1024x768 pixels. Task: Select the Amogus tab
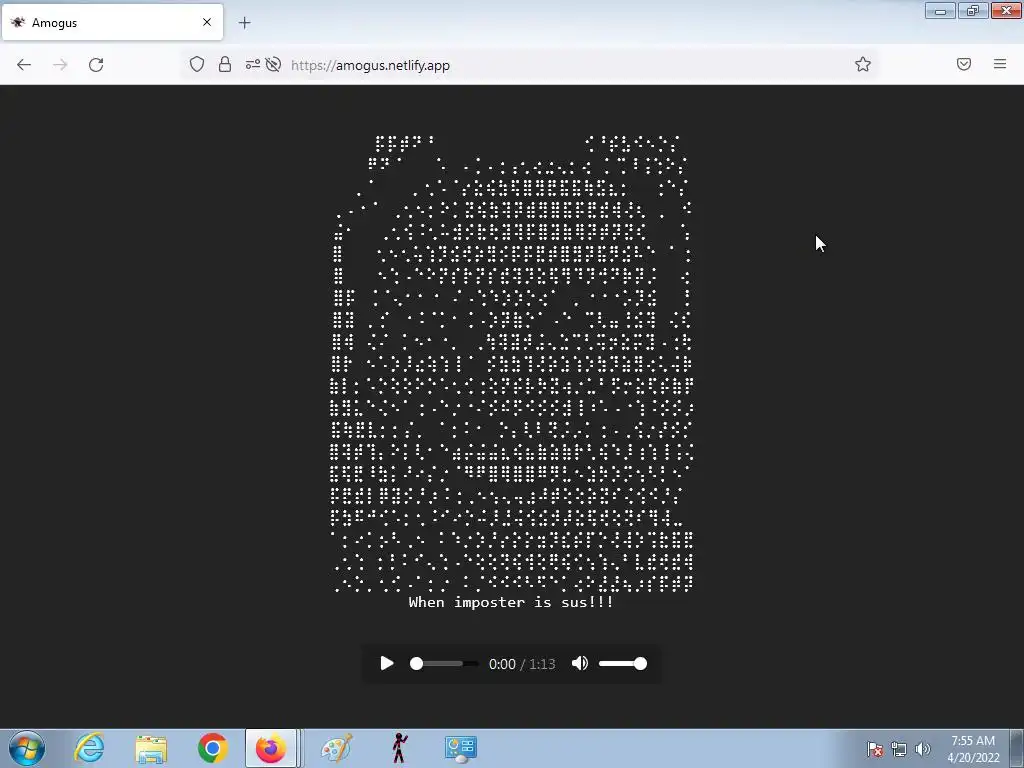pyautogui.click(x=112, y=22)
